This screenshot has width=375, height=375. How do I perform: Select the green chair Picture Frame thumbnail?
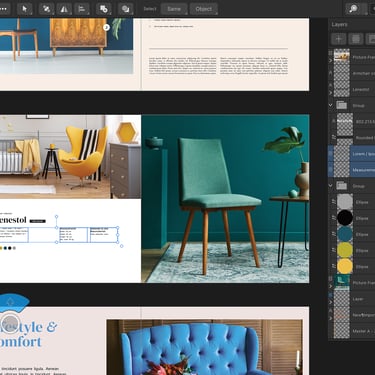(342, 282)
